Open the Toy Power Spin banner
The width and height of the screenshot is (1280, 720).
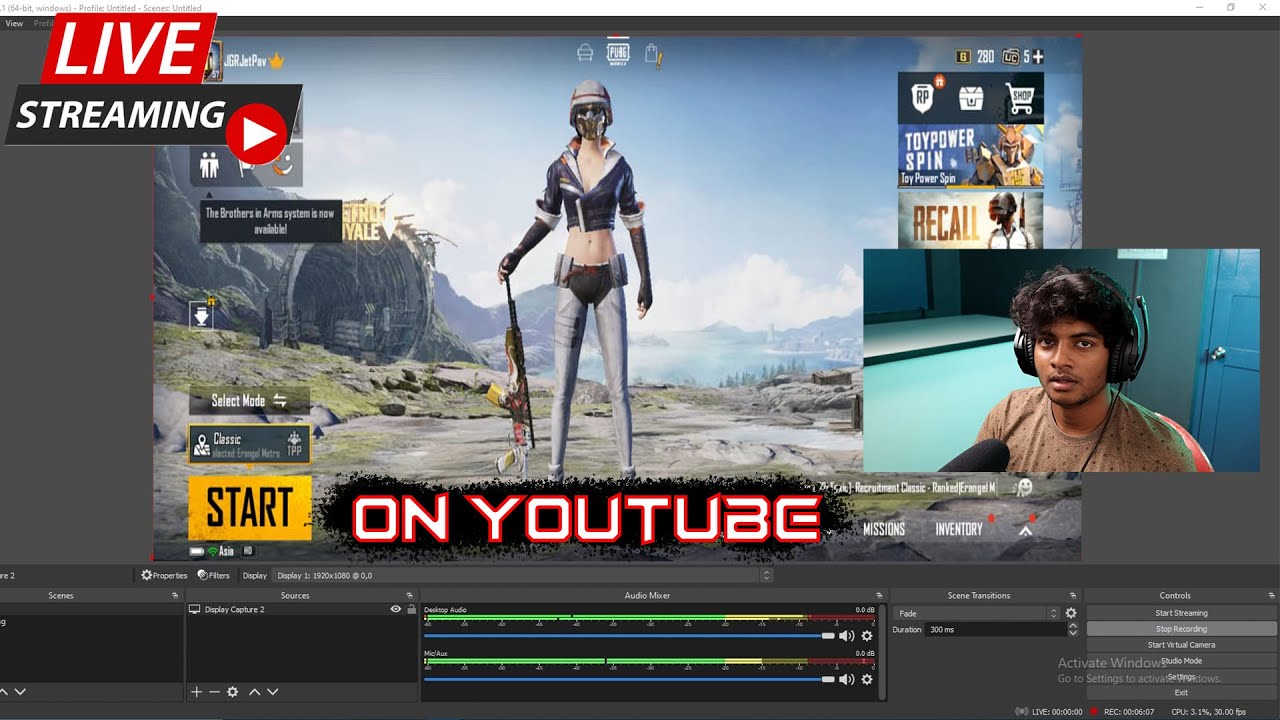point(971,155)
